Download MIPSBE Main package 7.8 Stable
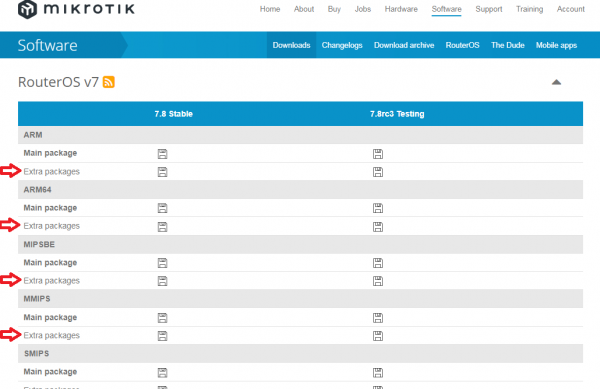This screenshot has height=389, width=600. (162, 263)
